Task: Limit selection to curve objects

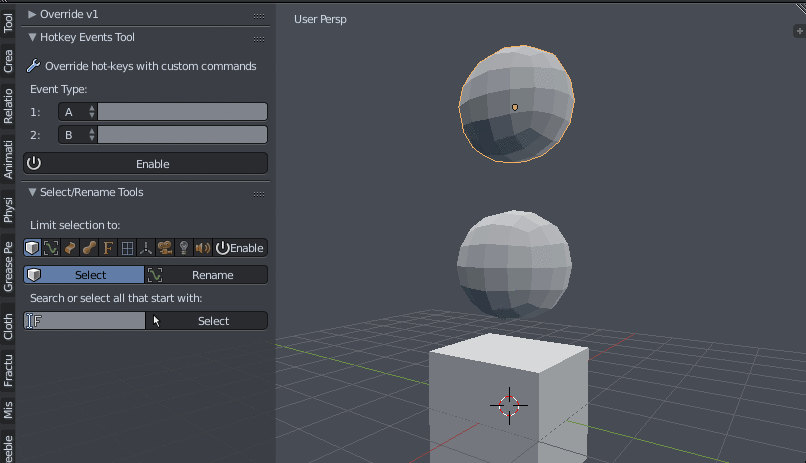Action: [51, 248]
